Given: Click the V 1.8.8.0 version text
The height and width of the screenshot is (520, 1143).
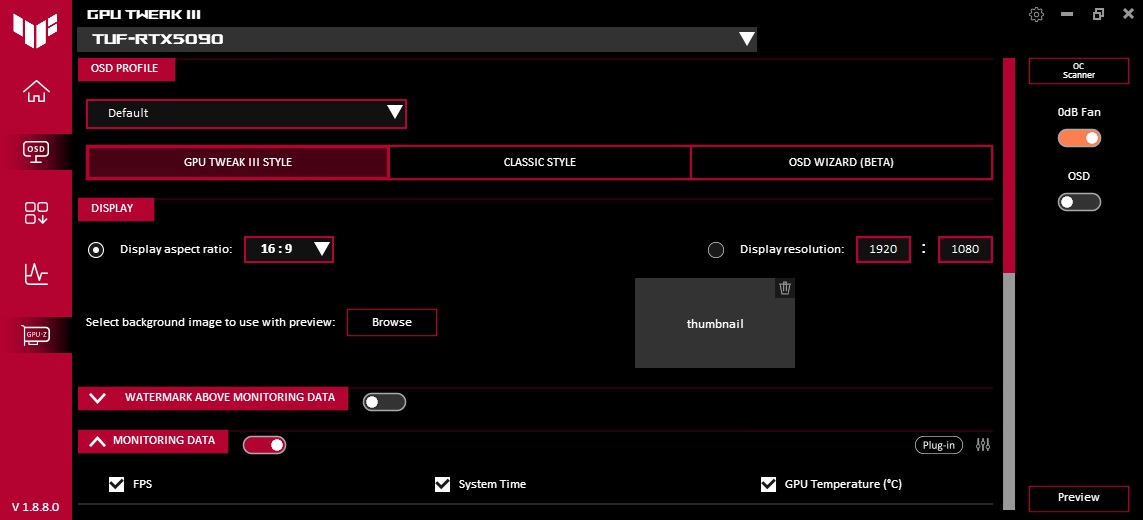Looking at the screenshot, I should pos(36,507).
